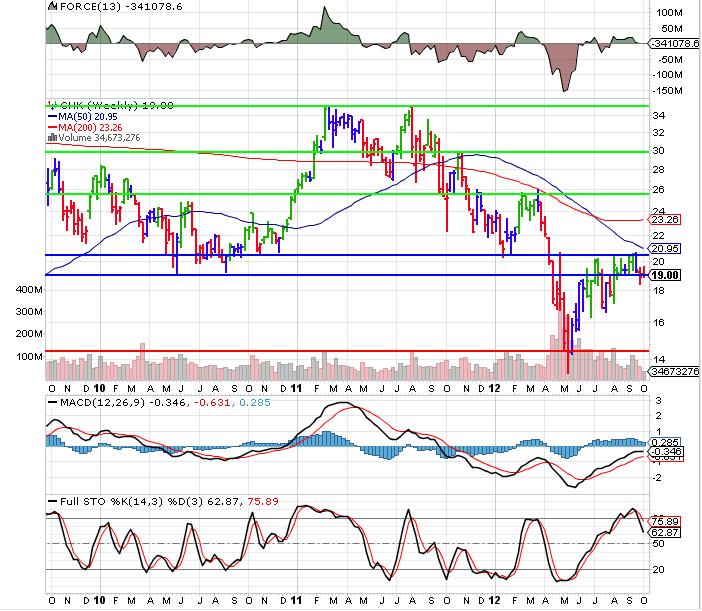The image size is (702, 611).
Task: Click the blue horizontal line at 19
Action: [x=347, y=275]
